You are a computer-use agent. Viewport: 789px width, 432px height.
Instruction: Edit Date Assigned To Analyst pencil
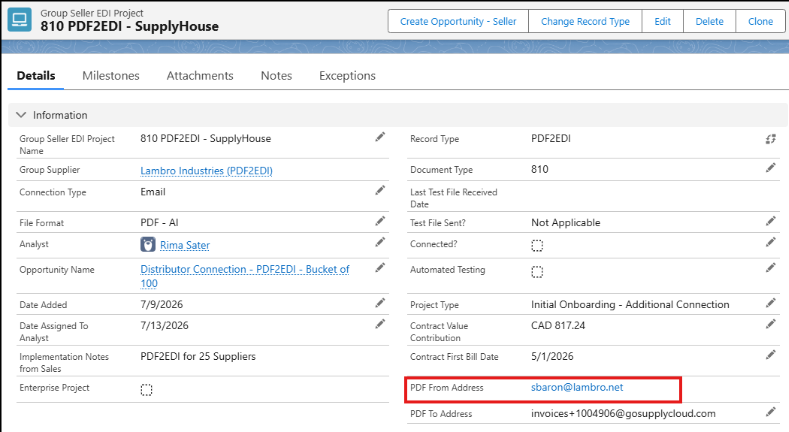(380, 324)
